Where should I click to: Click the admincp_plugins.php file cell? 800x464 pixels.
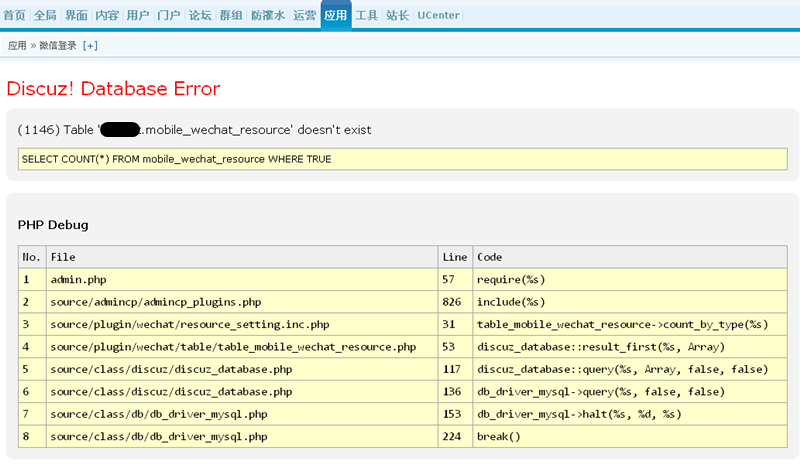point(242,302)
